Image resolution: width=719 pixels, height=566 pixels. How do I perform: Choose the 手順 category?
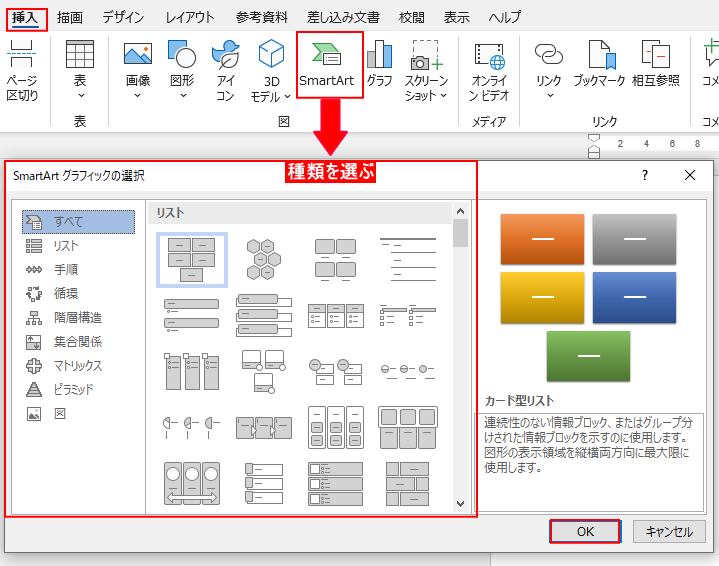click(51, 270)
